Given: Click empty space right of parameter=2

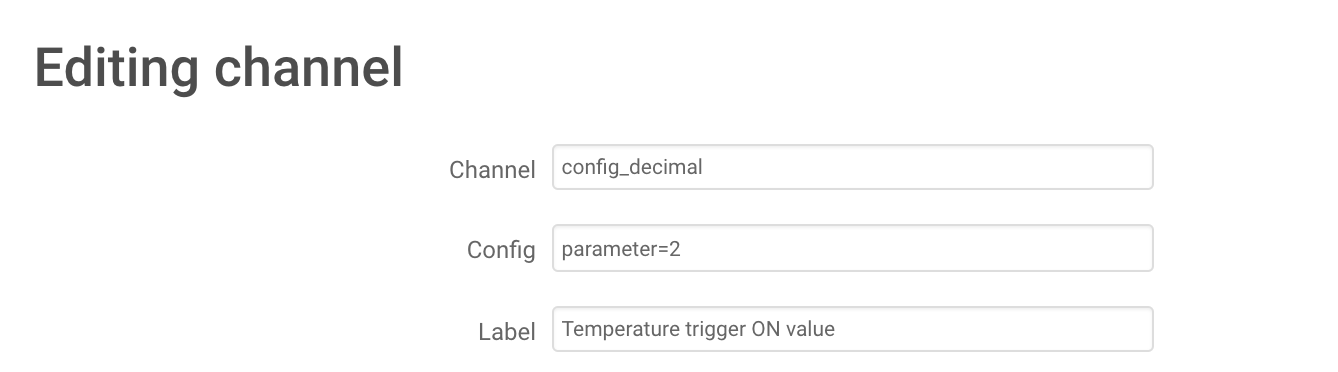Looking at the screenshot, I should point(915,248).
